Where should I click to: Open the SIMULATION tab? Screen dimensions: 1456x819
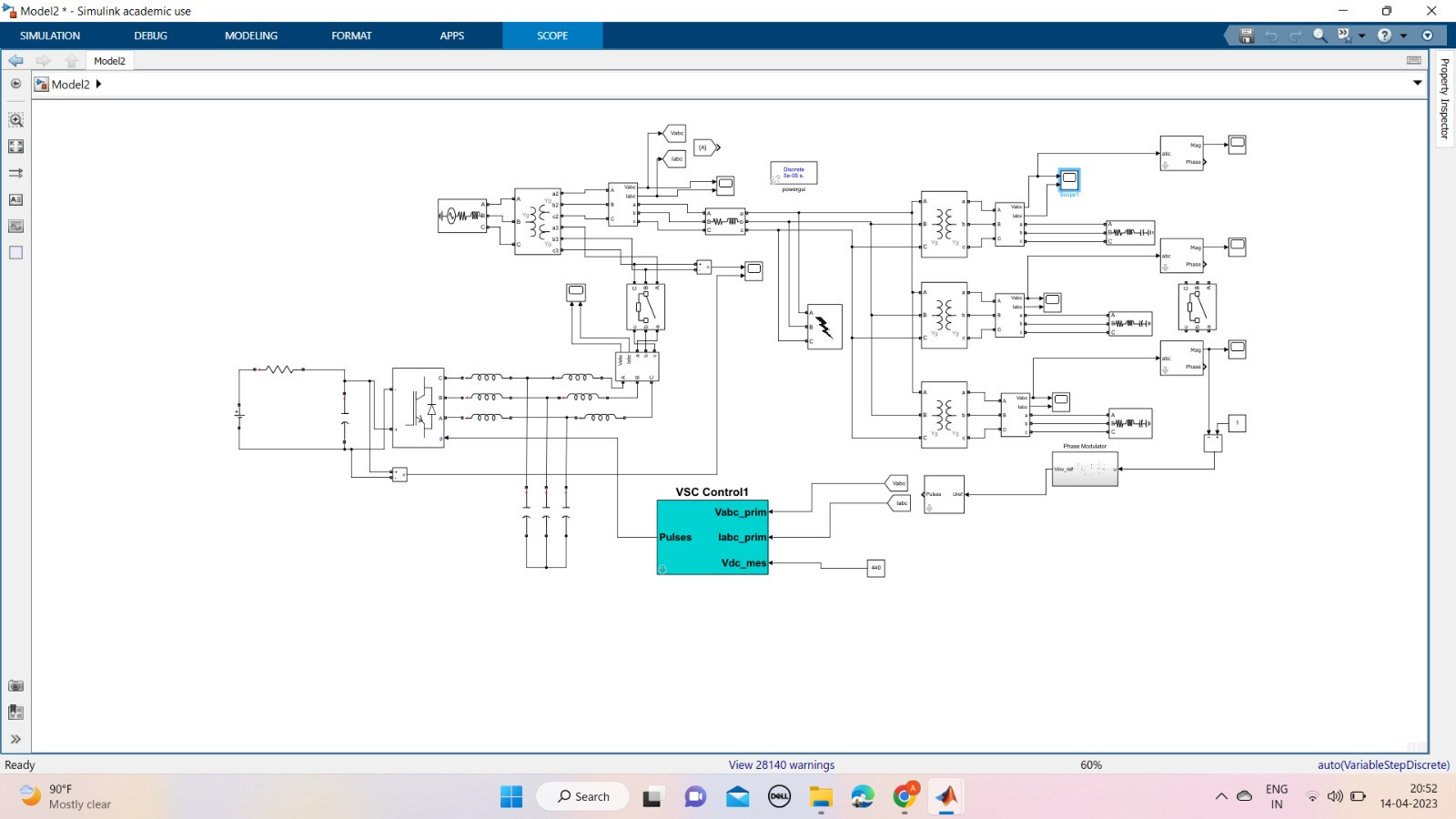coord(50,35)
